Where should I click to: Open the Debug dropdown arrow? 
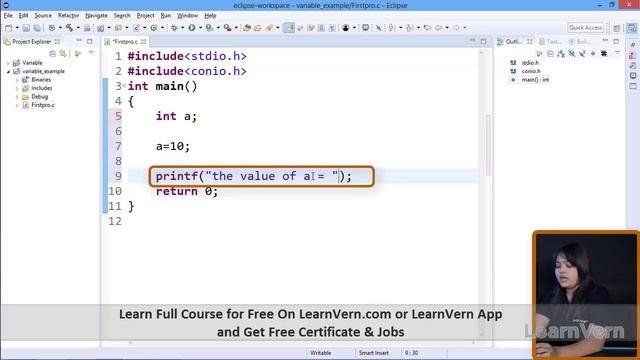182,28
